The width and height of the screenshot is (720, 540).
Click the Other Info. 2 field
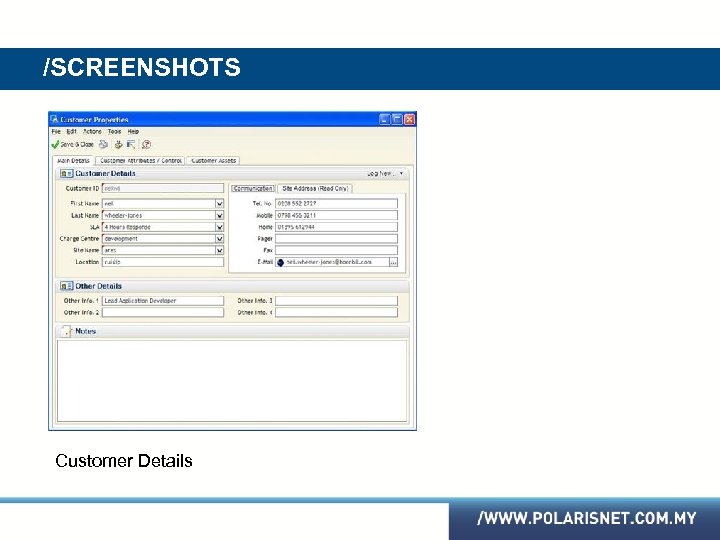point(163,312)
